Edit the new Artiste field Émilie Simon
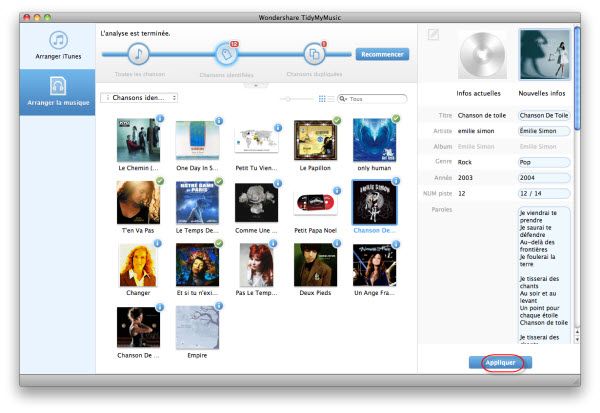600x413 pixels. pos(544,131)
